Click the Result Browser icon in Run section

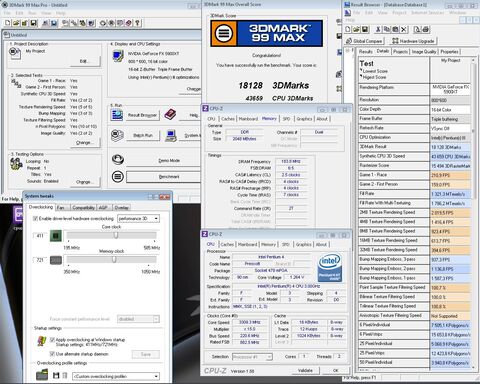117,115
